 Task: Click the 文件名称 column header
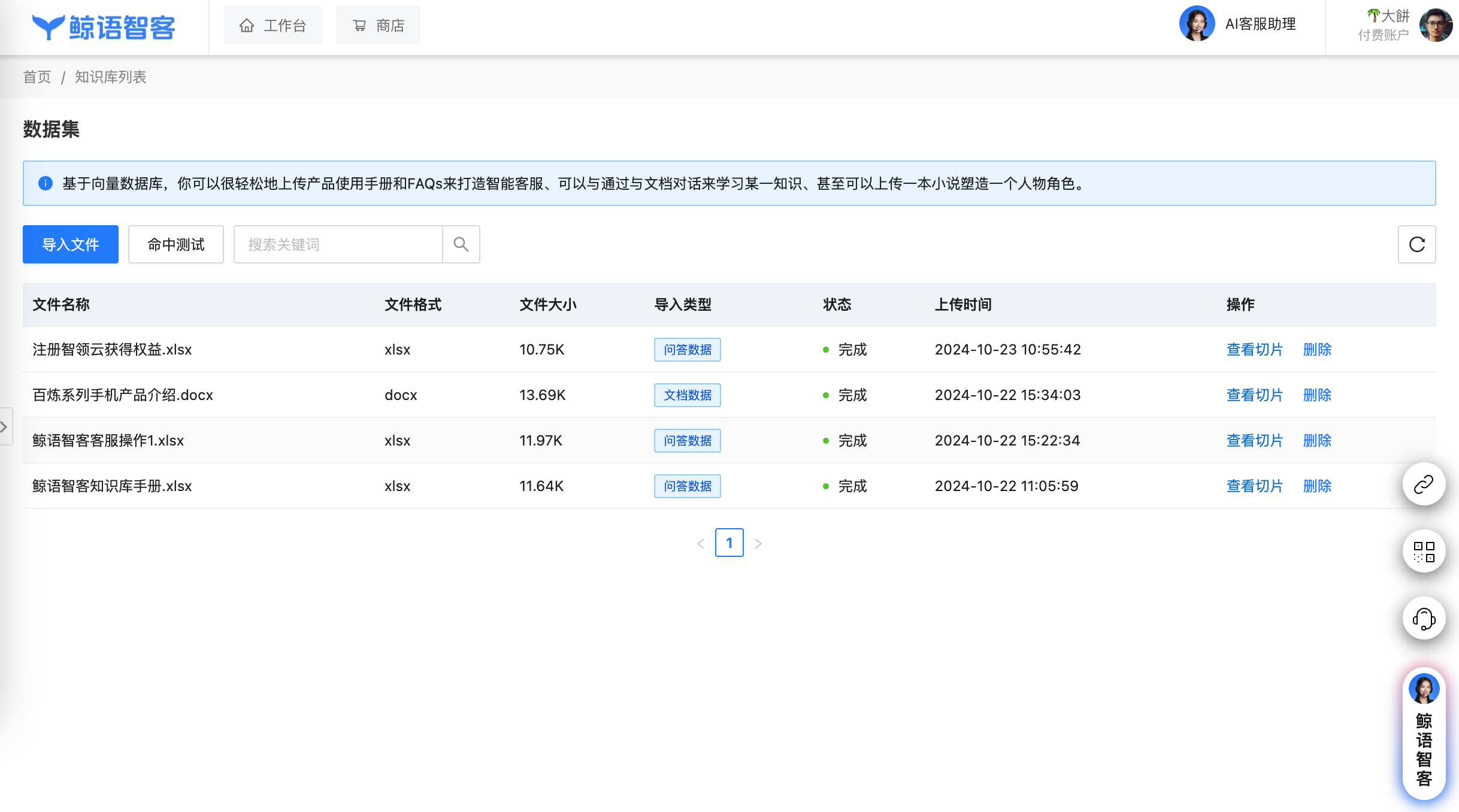[x=61, y=304]
